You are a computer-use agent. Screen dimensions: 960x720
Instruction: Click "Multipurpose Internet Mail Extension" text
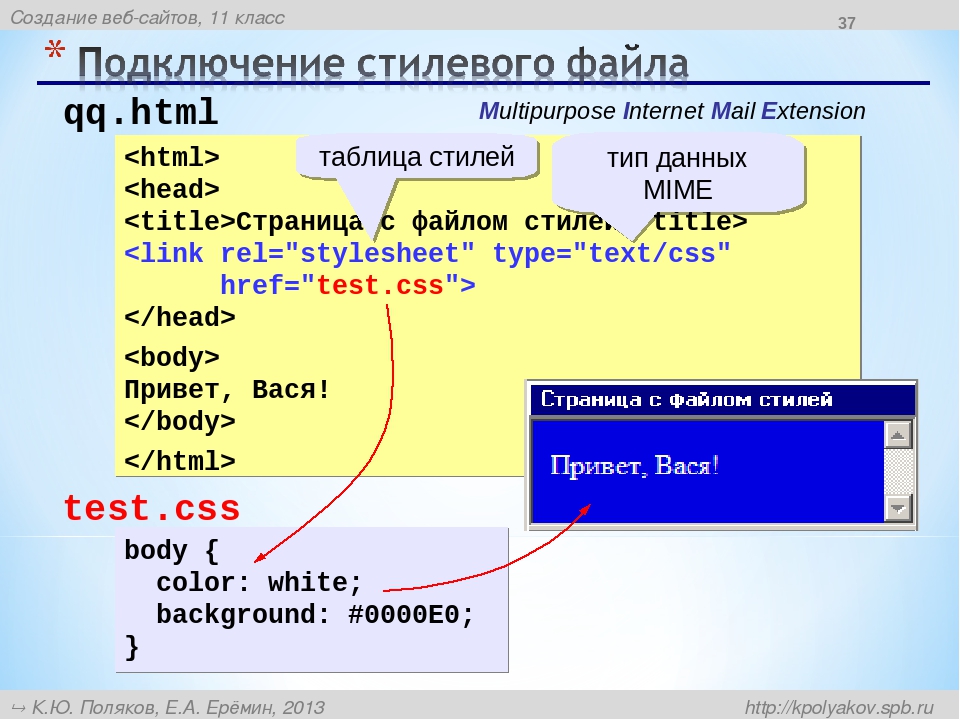(x=672, y=111)
